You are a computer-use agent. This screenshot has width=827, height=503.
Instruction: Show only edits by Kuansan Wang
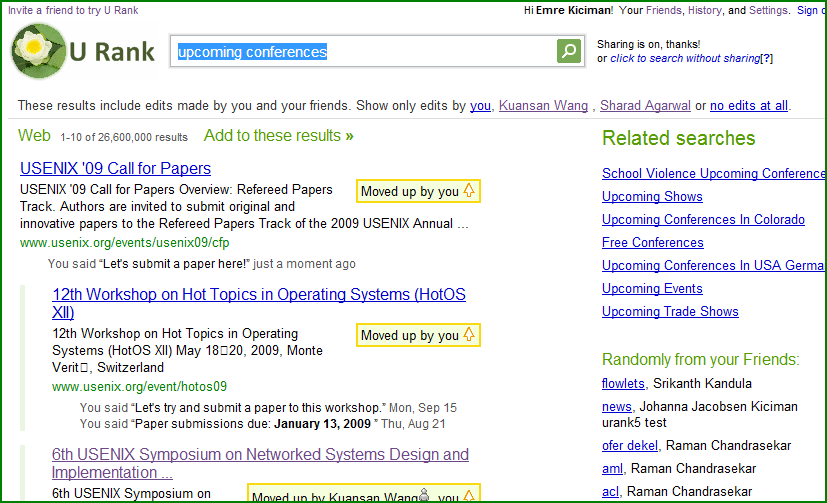[543, 105]
